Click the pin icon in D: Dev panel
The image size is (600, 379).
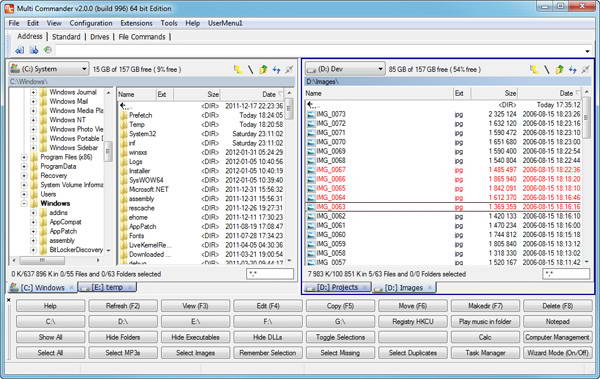coord(585,69)
